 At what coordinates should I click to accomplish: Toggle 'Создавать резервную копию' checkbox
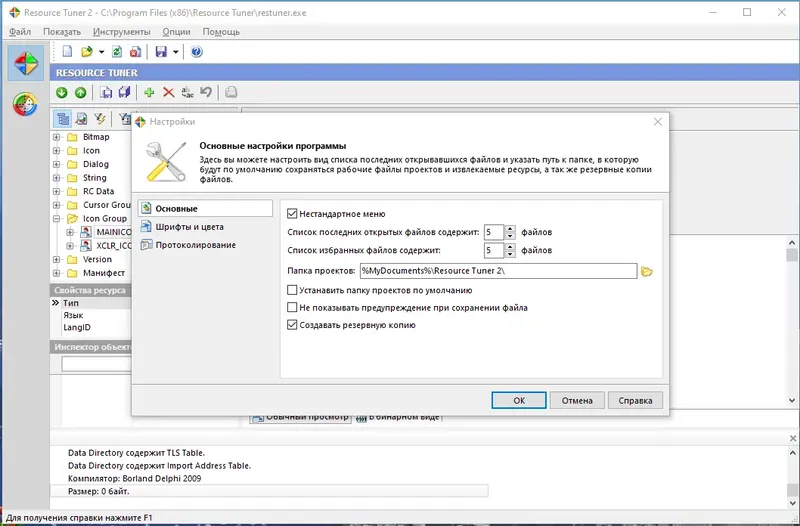292,325
